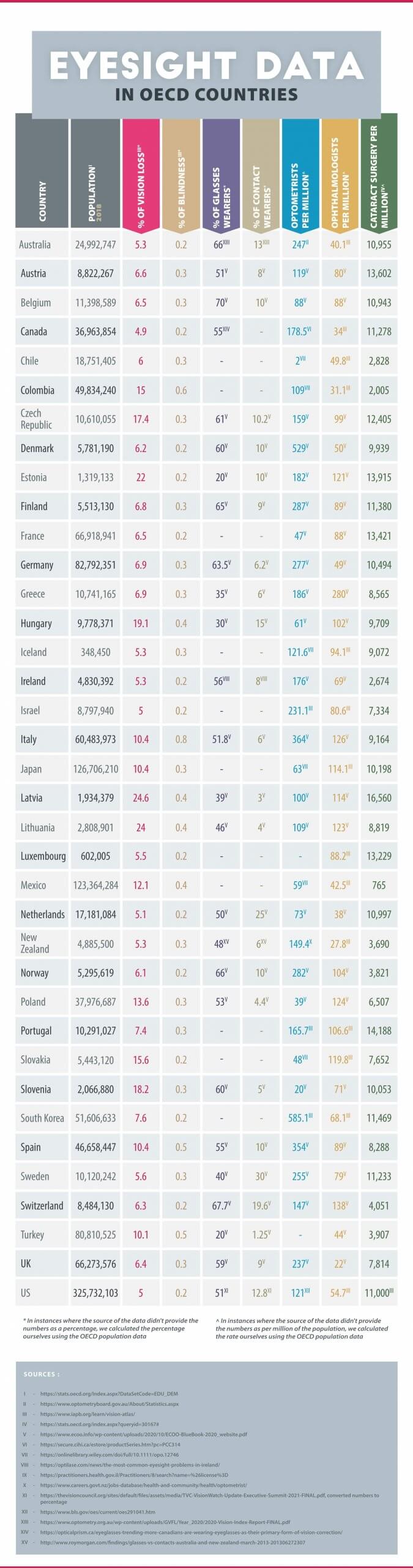Viewport: 413px width, 1568px height.
Task: Open the roymorgan.com findings source link
Action: coord(173,1542)
